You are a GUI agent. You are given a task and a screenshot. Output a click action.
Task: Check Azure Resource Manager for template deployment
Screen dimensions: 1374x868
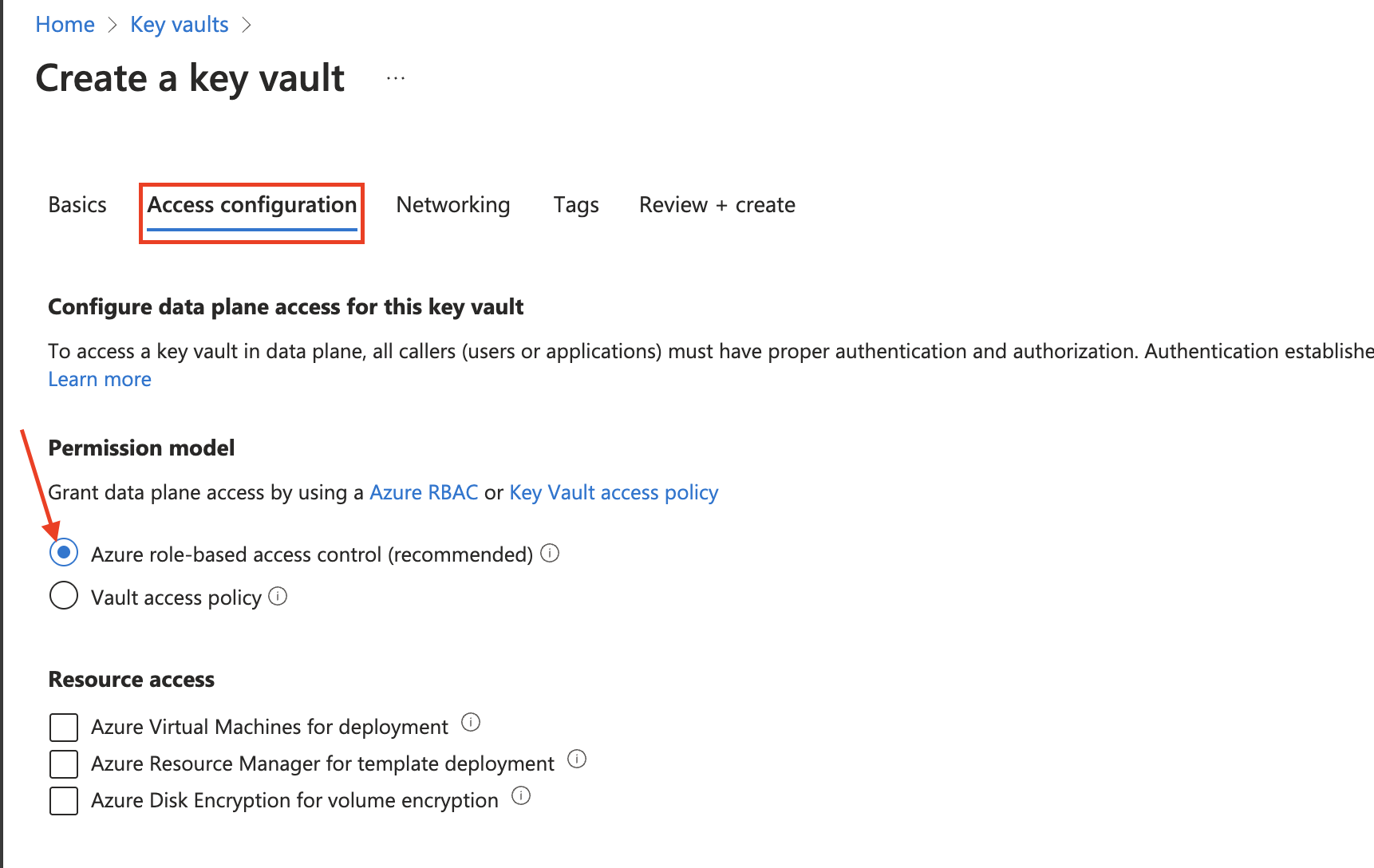(64, 764)
